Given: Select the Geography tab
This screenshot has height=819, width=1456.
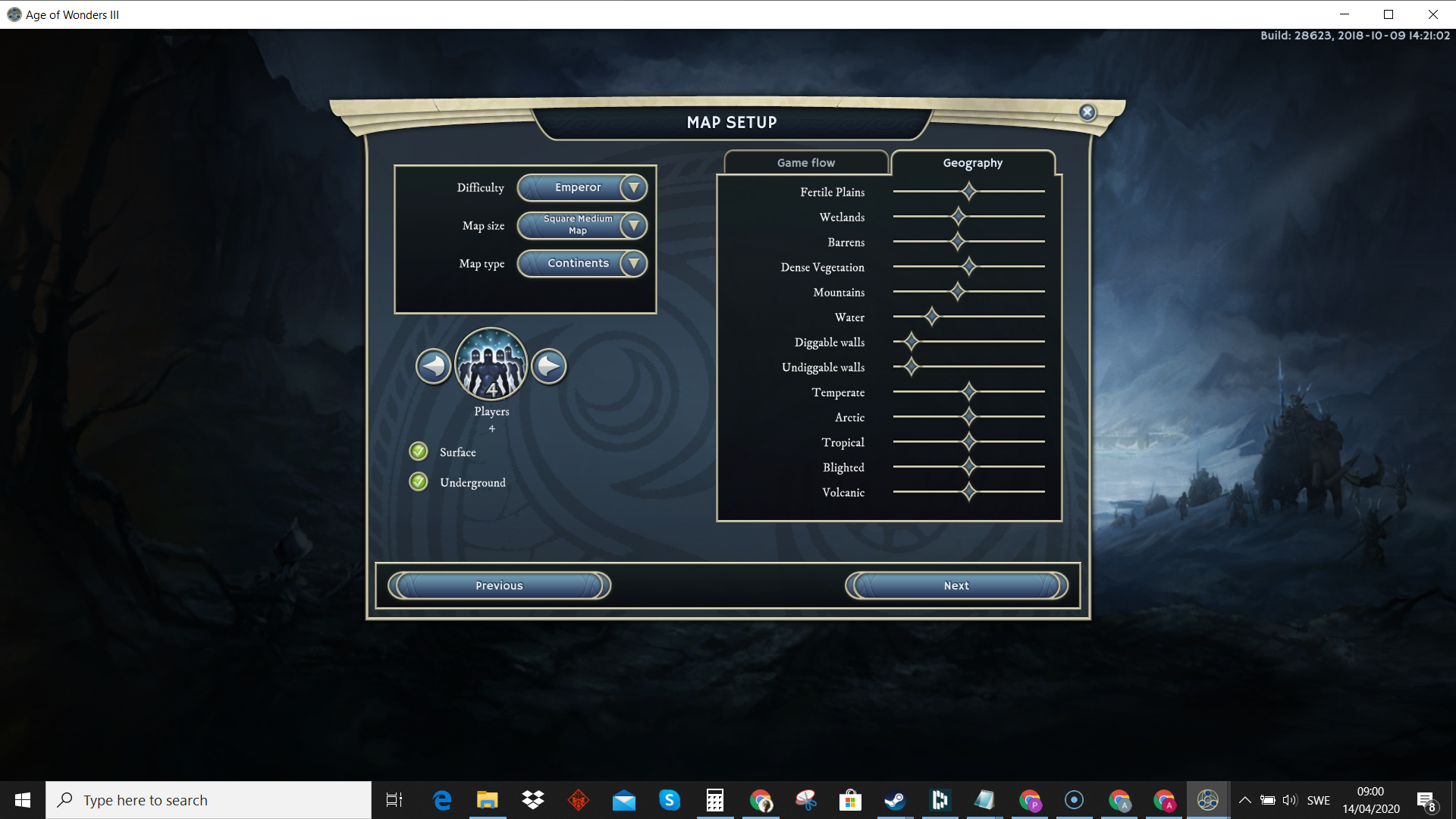Looking at the screenshot, I should point(972,162).
